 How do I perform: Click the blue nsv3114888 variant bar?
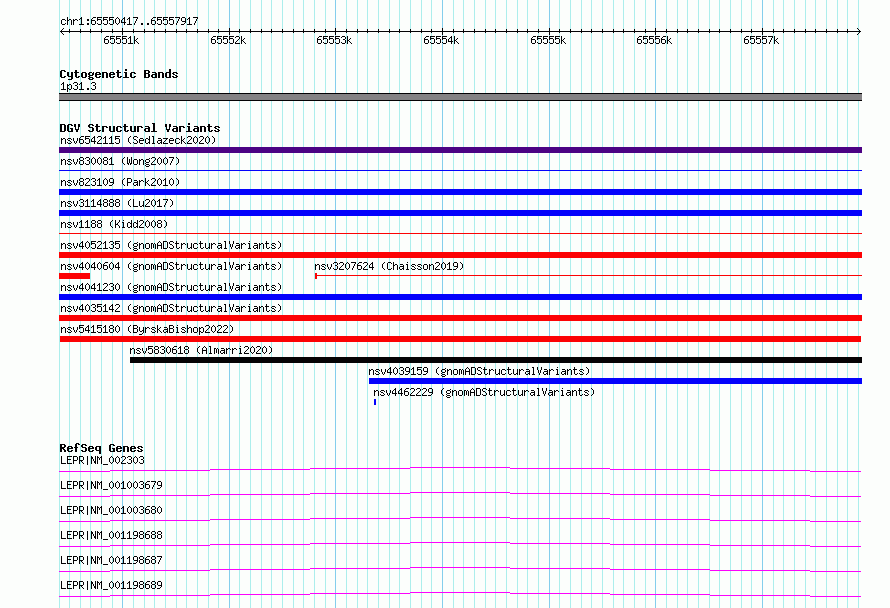(460, 213)
